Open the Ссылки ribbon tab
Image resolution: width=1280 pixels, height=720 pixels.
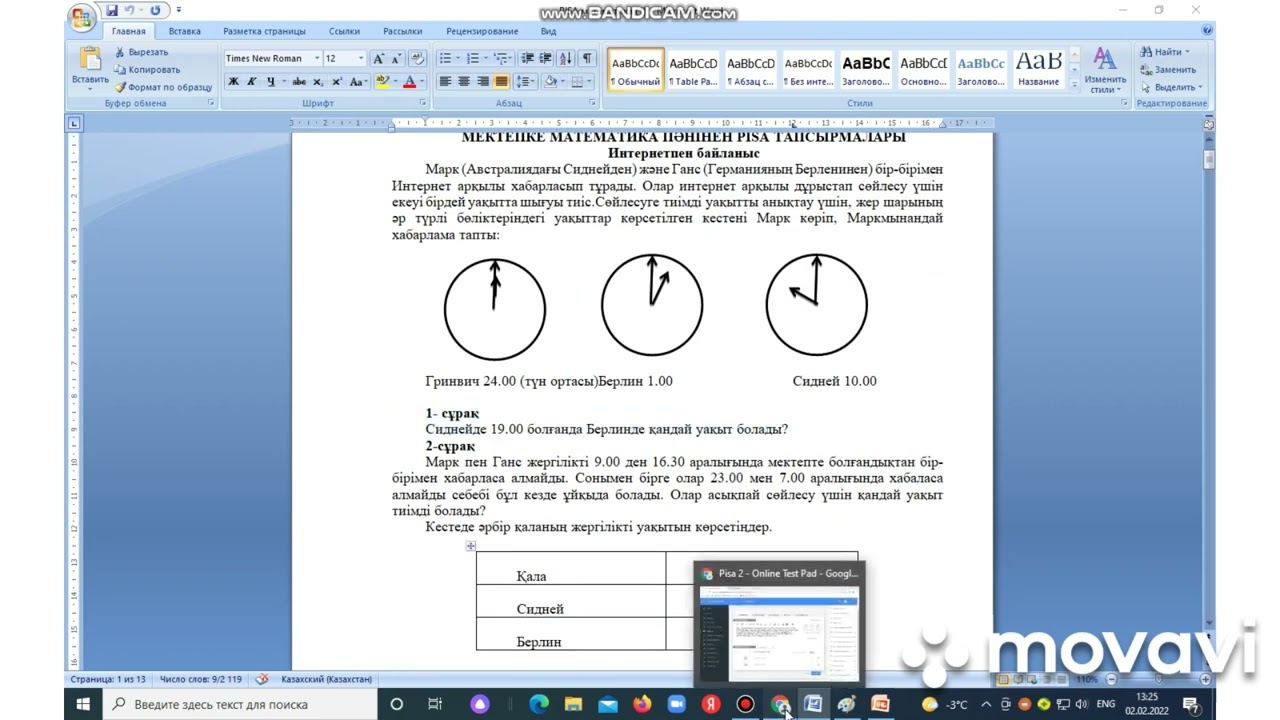coord(344,31)
